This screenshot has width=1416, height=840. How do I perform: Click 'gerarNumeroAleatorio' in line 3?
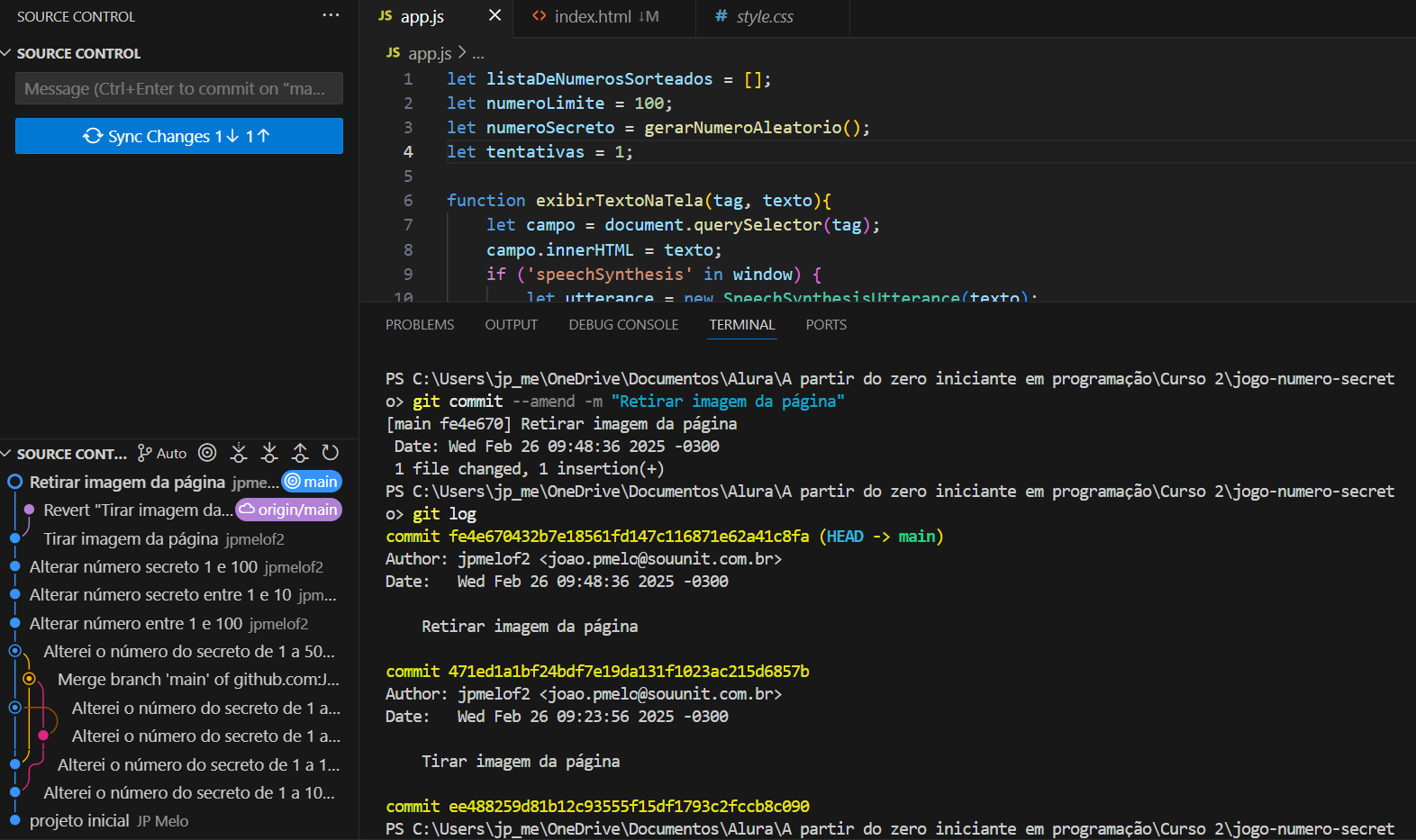743,127
